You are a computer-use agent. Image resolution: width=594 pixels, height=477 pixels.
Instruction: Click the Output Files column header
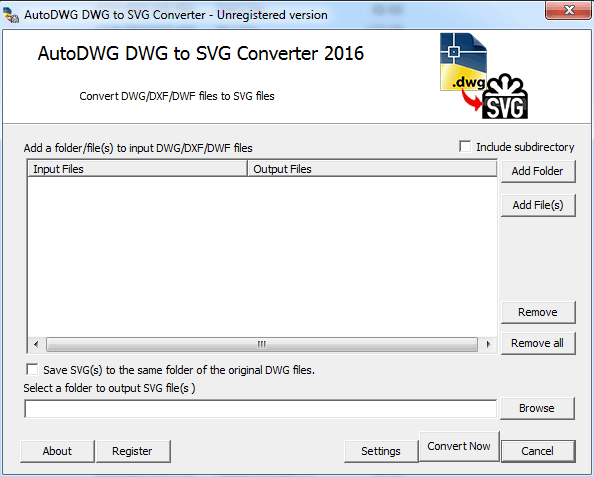pyautogui.click(x=372, y=169)
